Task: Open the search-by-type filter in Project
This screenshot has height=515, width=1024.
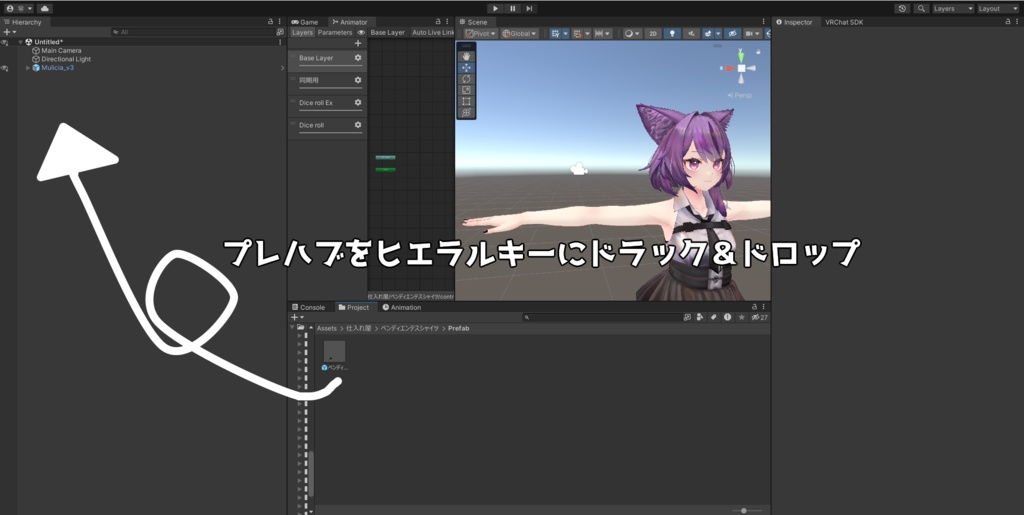Action: click(x=700, y=317)
